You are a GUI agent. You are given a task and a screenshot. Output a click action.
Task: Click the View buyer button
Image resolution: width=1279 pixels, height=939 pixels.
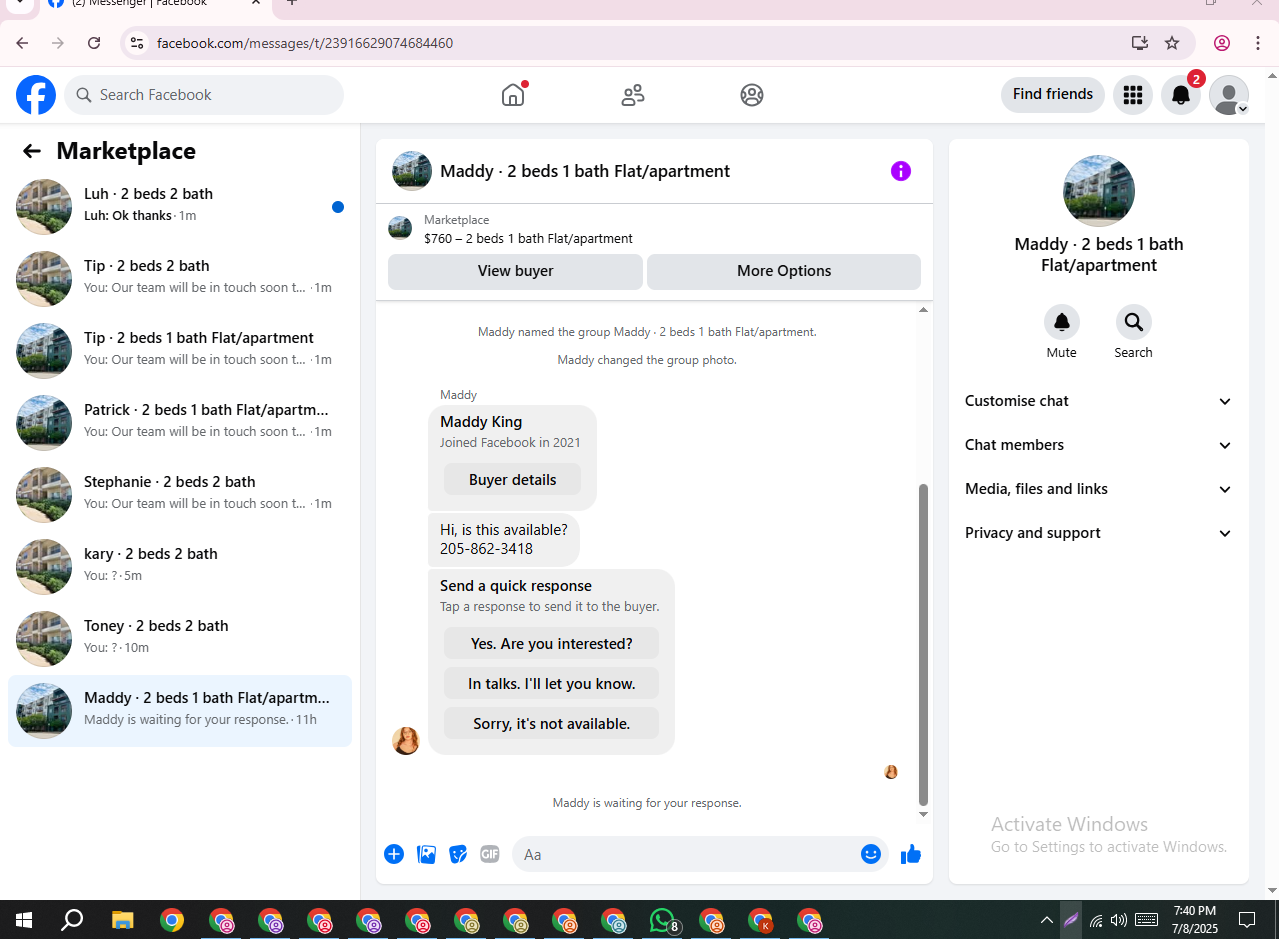pos(515,271)
